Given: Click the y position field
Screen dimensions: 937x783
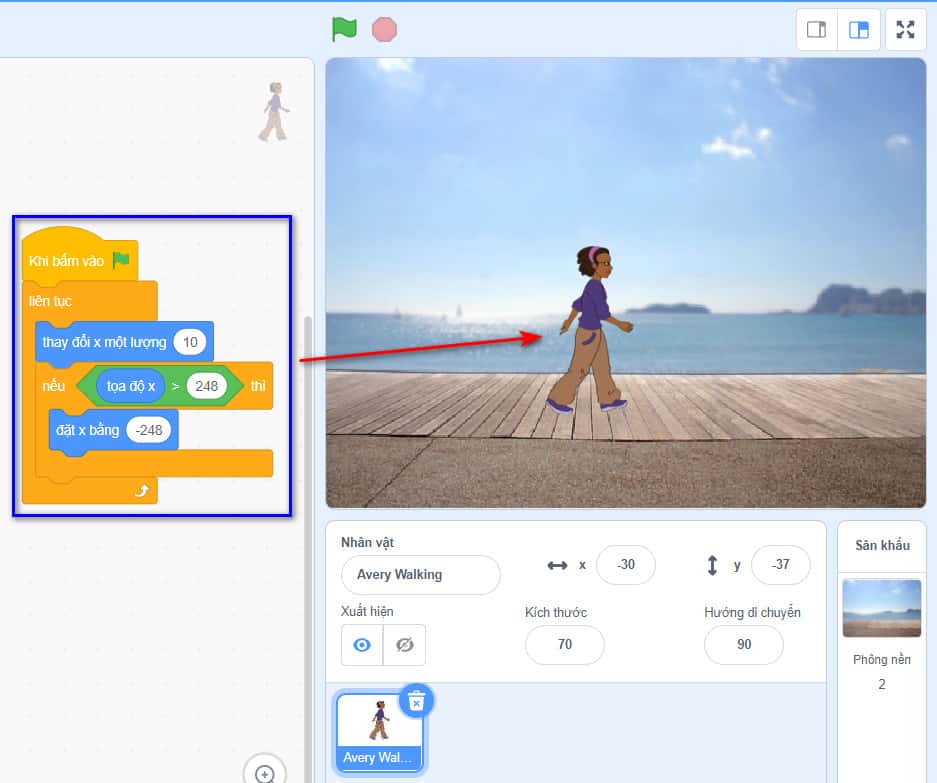Looking at the screenshot, I should [x=780, y=565].
